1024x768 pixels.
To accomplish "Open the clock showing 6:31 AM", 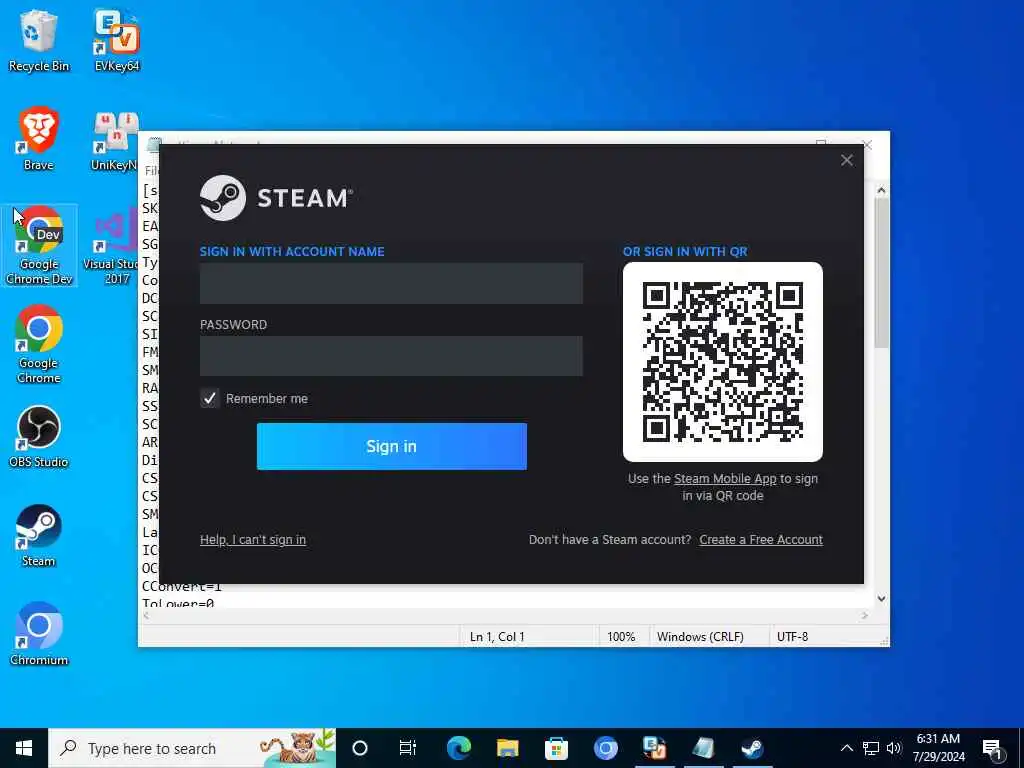I will coord(938,748).
